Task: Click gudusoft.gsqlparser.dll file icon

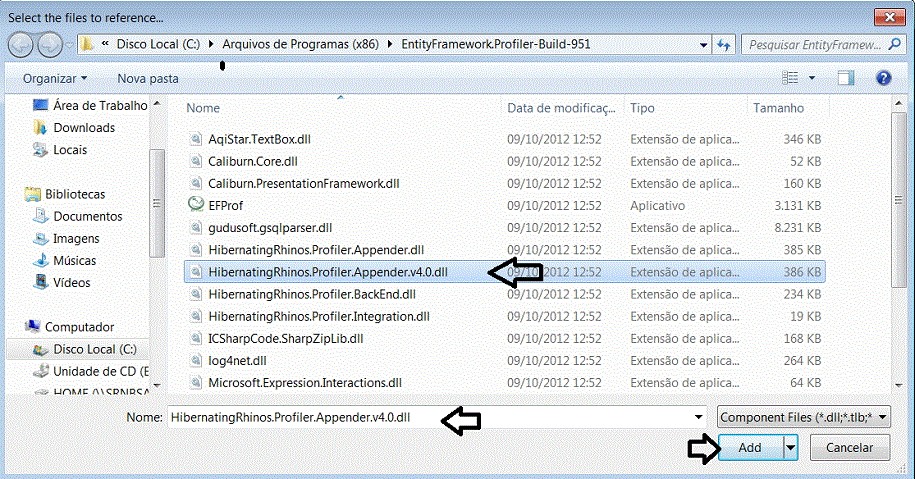Action: tap(196, 228)
